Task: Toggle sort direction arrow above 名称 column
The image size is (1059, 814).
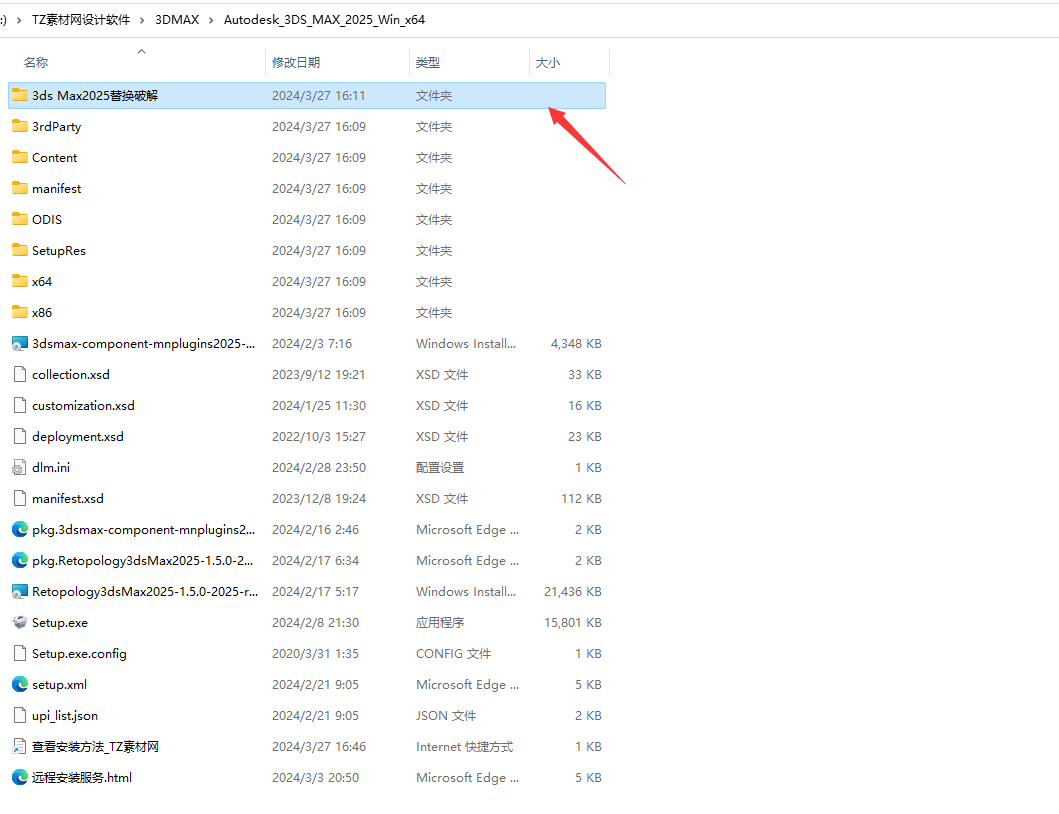Action: (141, 51)
